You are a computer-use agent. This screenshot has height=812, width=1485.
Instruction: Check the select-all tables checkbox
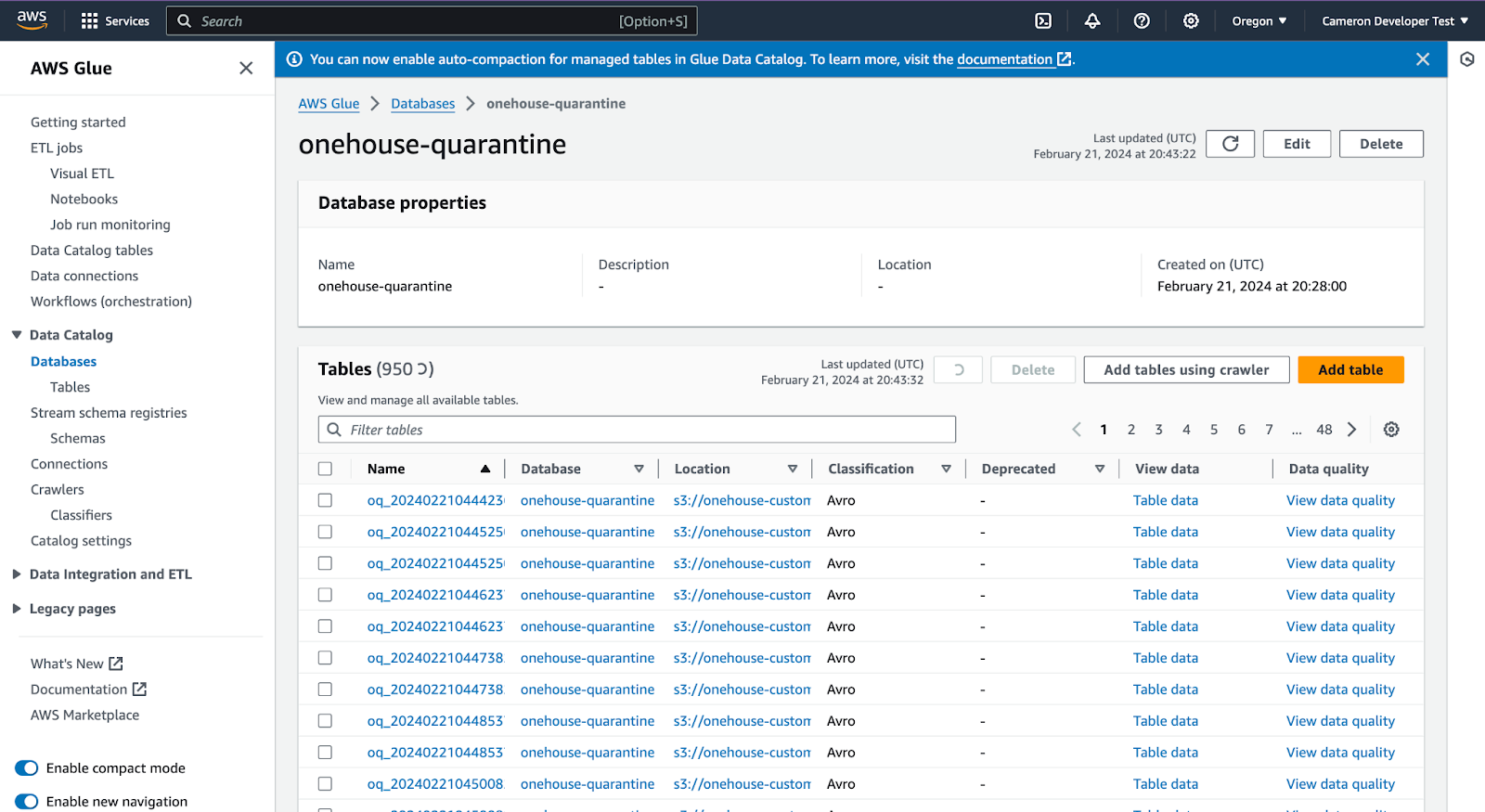pyautogui.click(x=325, y=469)
